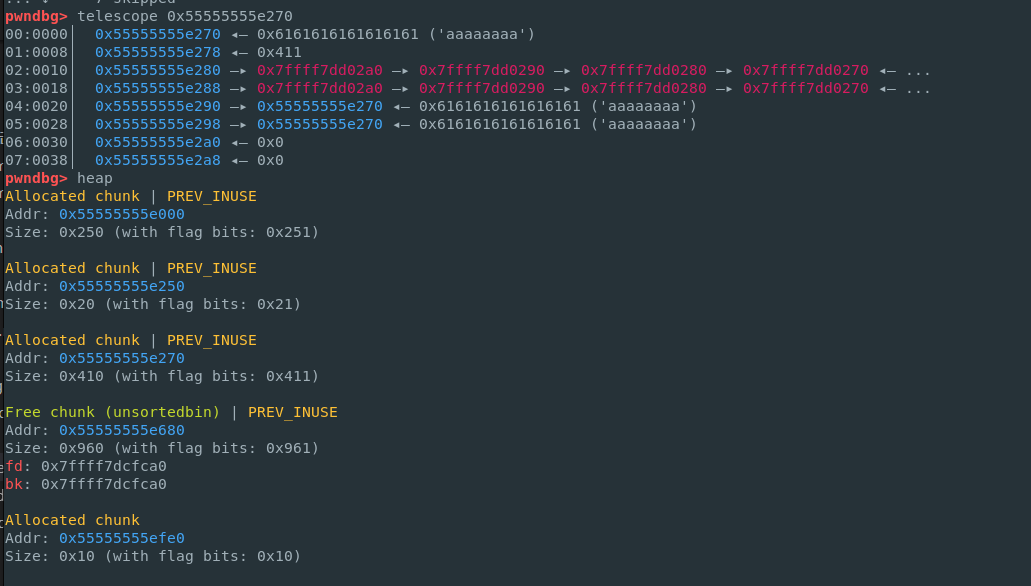
Task: Click heap chunk address 0x55555555e680
Action: pos(121,430)
